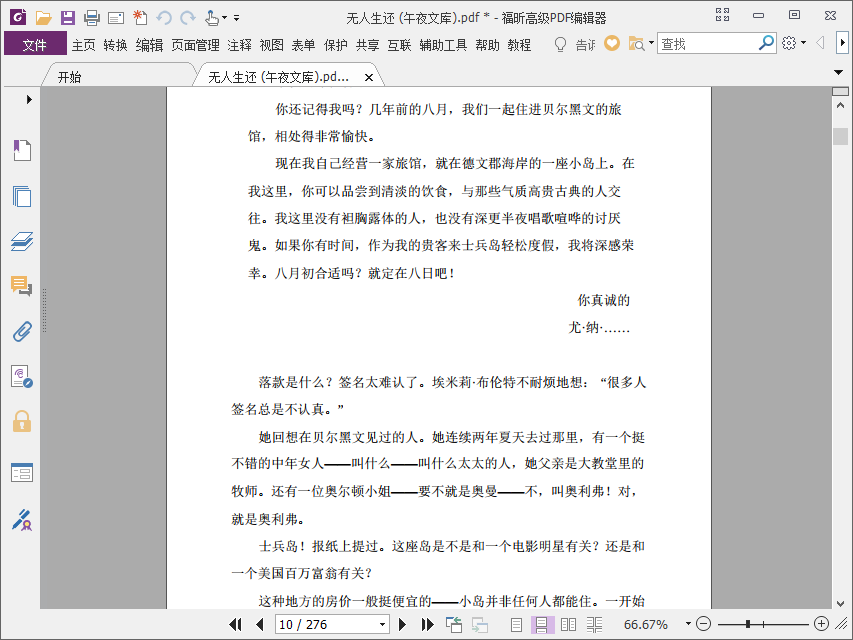Click the email envelope icon in quick toolbar
853x640 pixels.
116,19
